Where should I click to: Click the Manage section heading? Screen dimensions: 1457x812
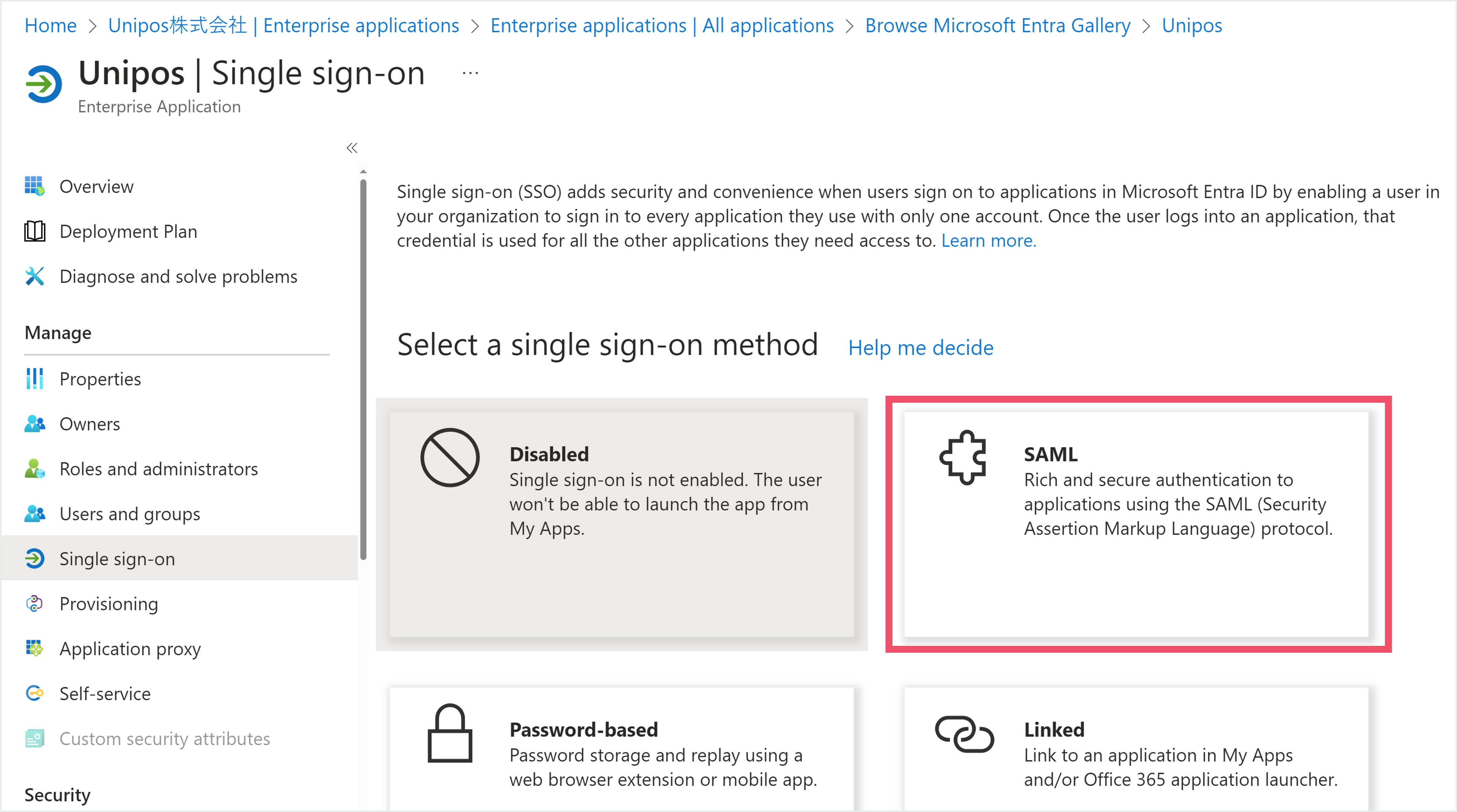coord(58,332)
